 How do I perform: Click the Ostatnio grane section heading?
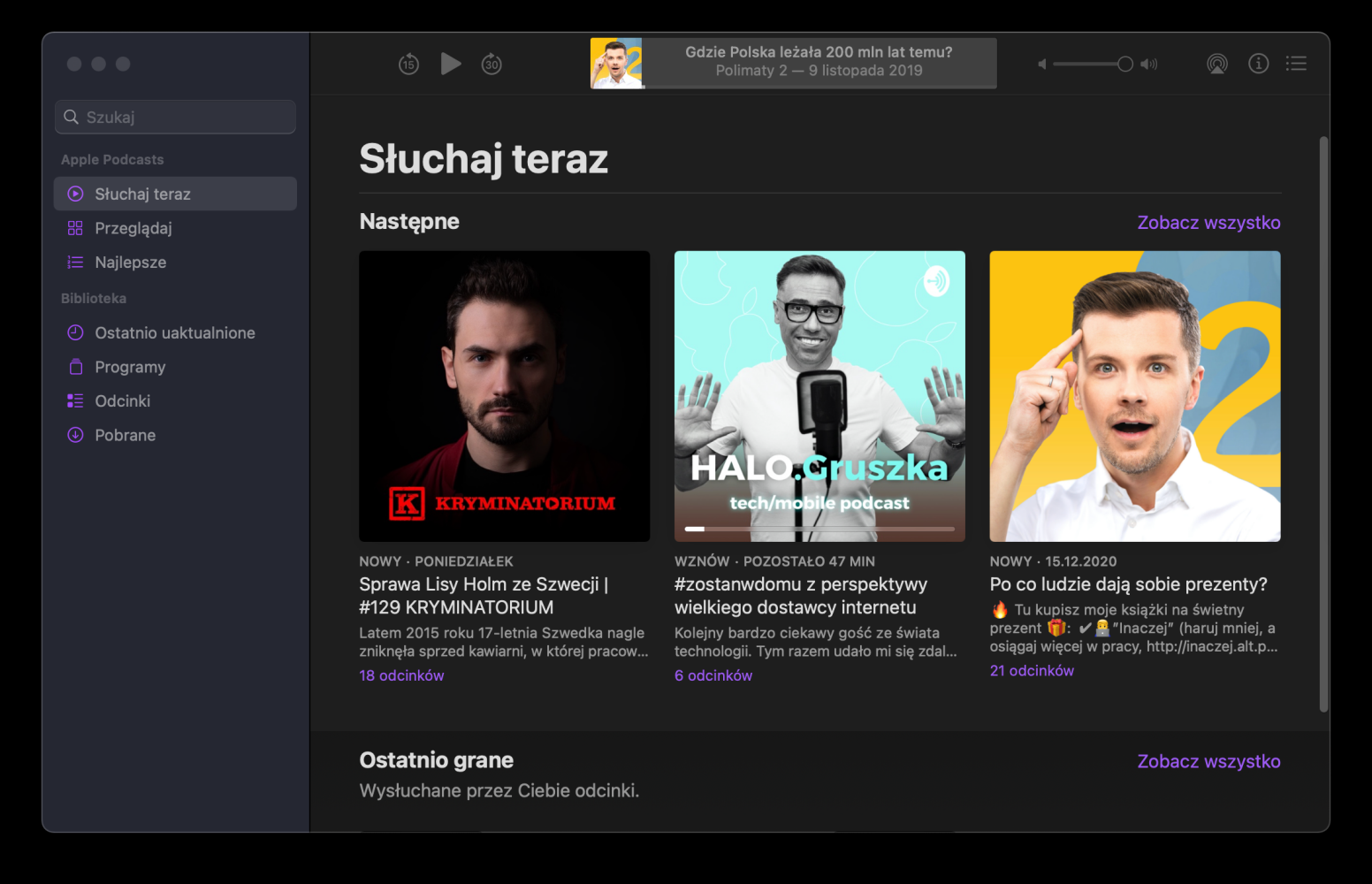point(437,760)
